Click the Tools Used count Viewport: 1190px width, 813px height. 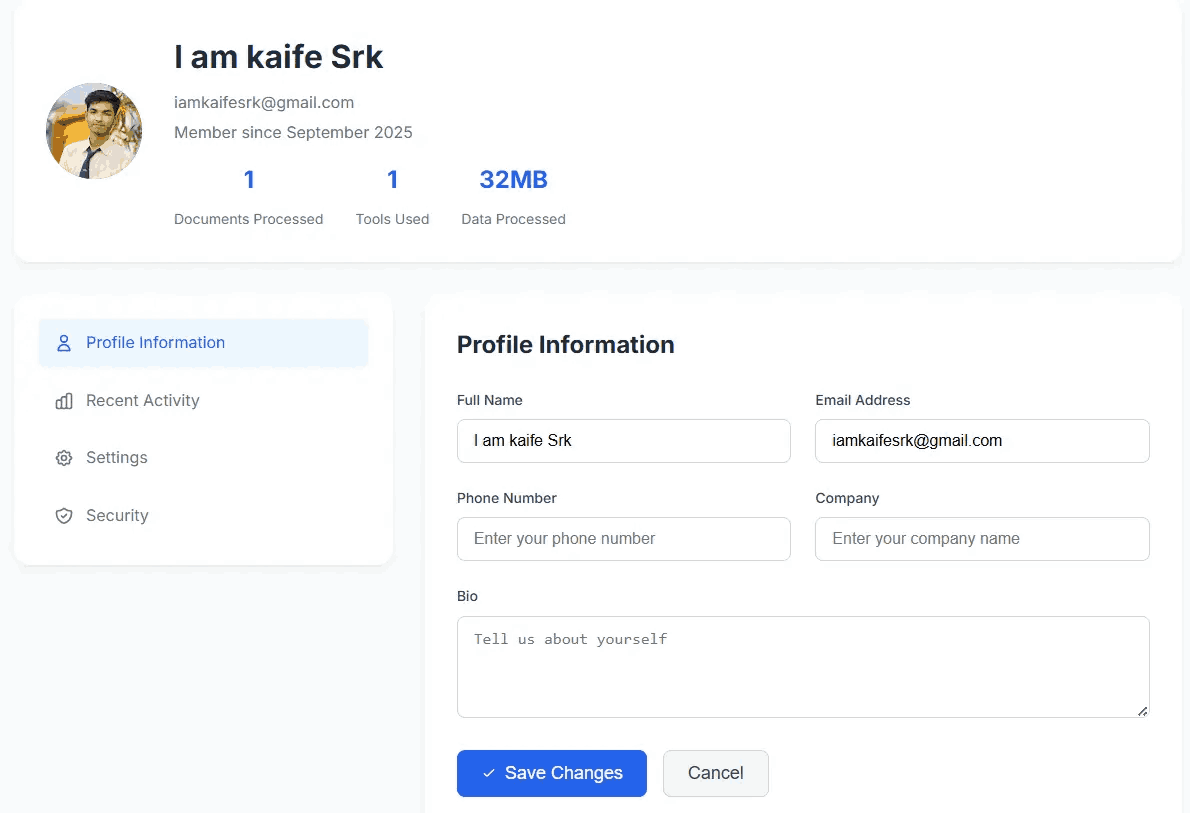click(x=392, y=180)
